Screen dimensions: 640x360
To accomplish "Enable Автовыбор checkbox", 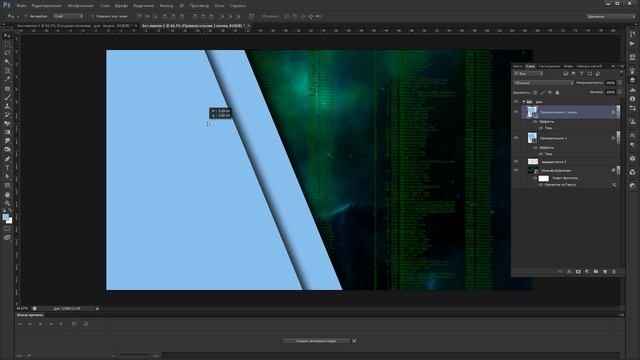I will coord(26,16).
